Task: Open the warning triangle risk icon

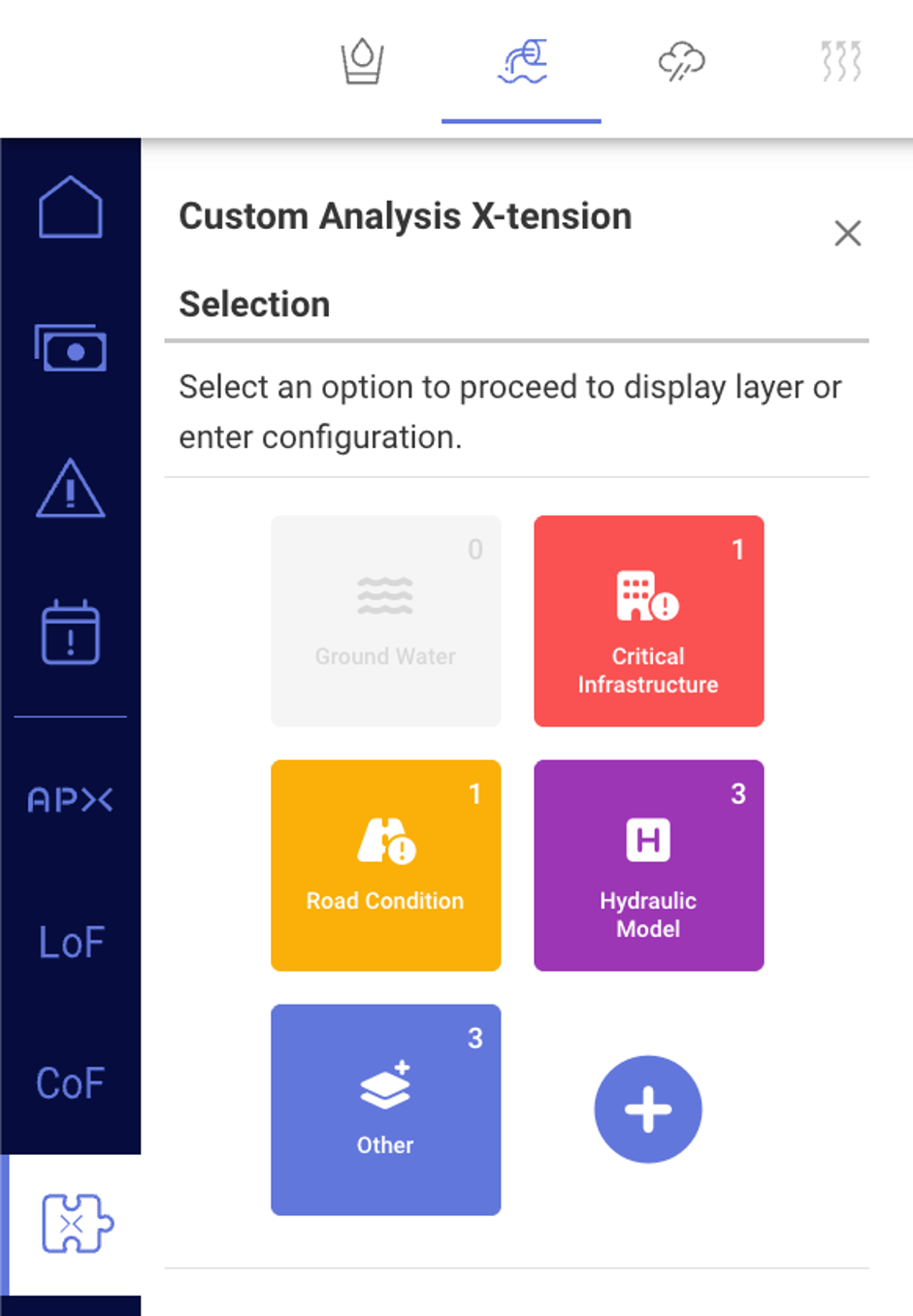Action: 70,488
